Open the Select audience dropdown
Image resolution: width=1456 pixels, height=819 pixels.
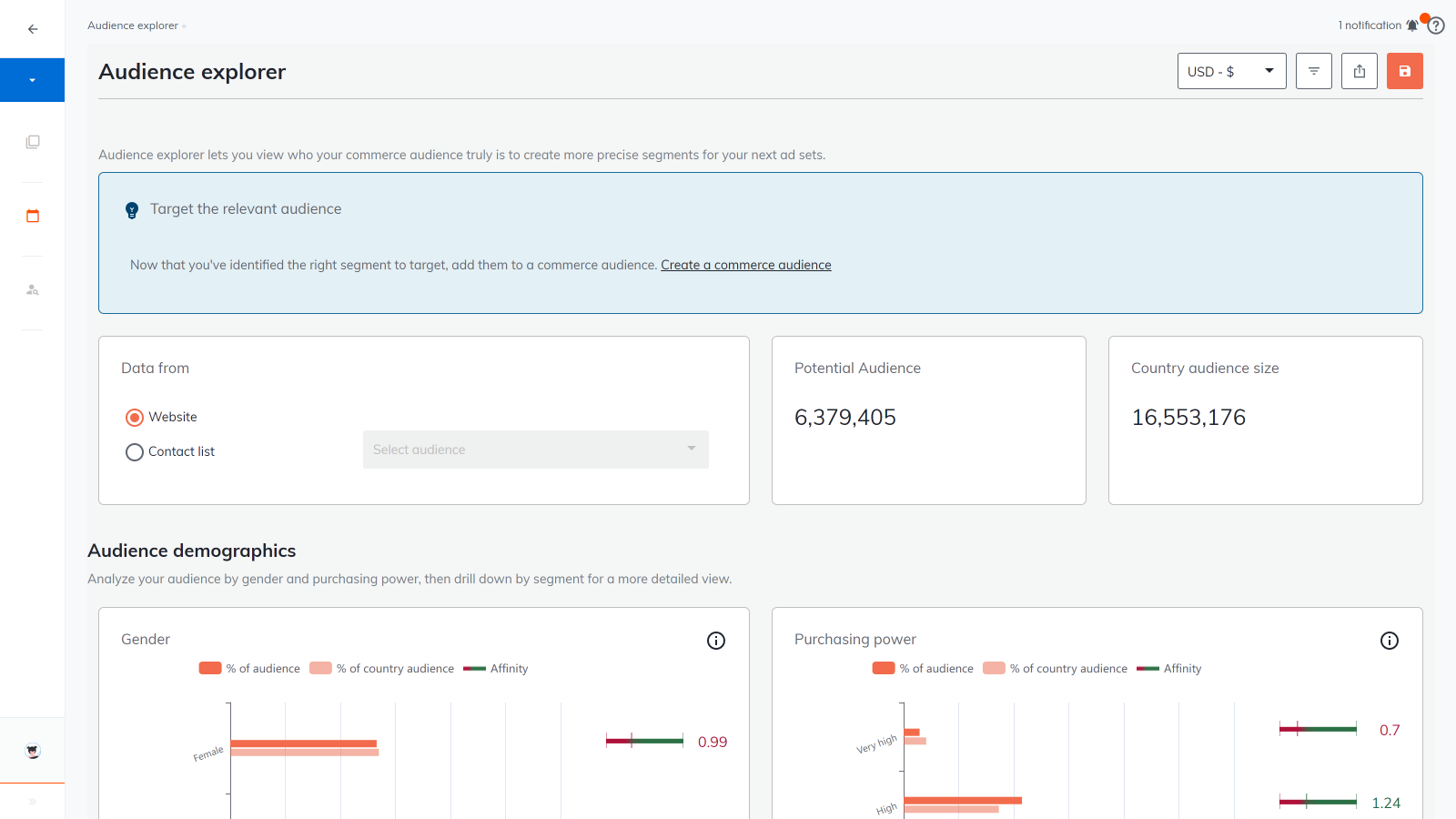tap(535, 449)
